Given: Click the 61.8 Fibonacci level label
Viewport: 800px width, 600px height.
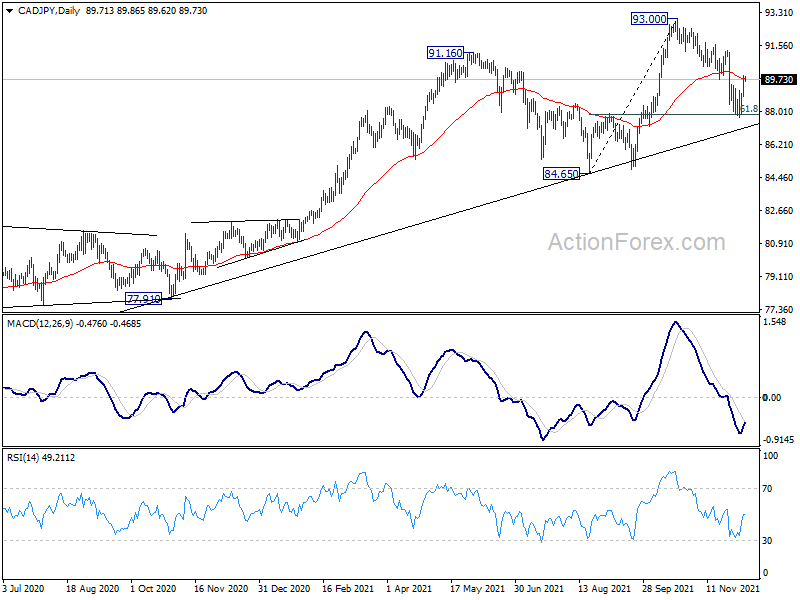Looking at the screenshot, I should (749, 109).
